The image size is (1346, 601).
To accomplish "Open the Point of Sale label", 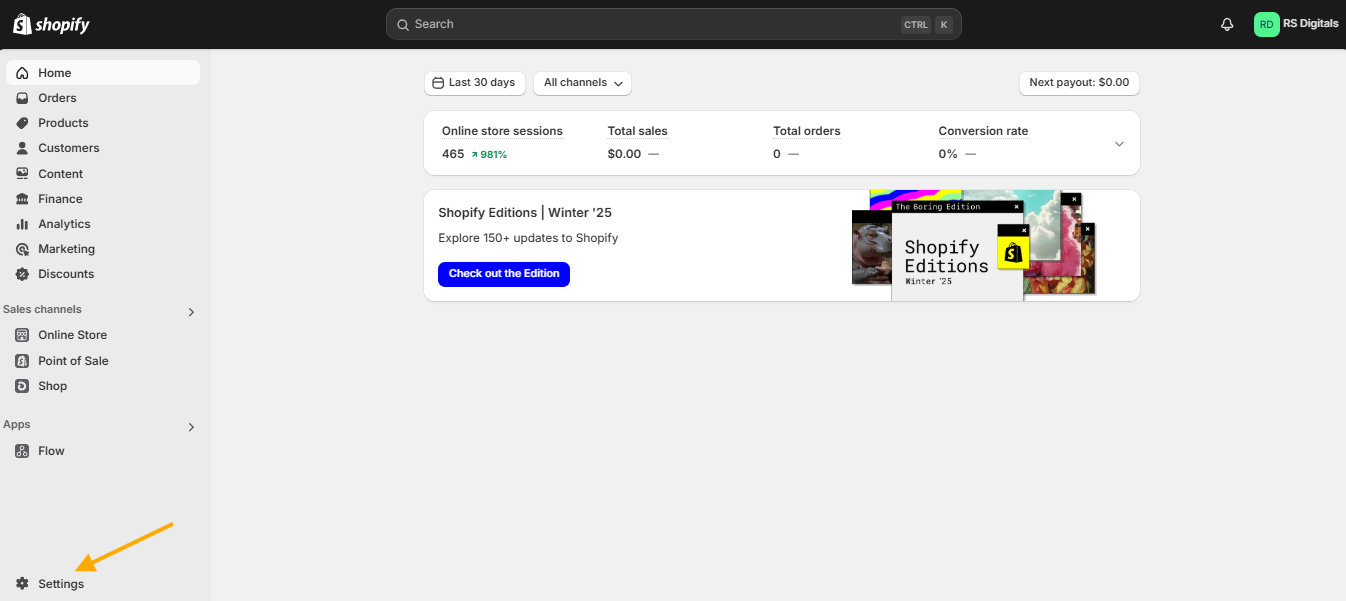I will coord(74,361).
